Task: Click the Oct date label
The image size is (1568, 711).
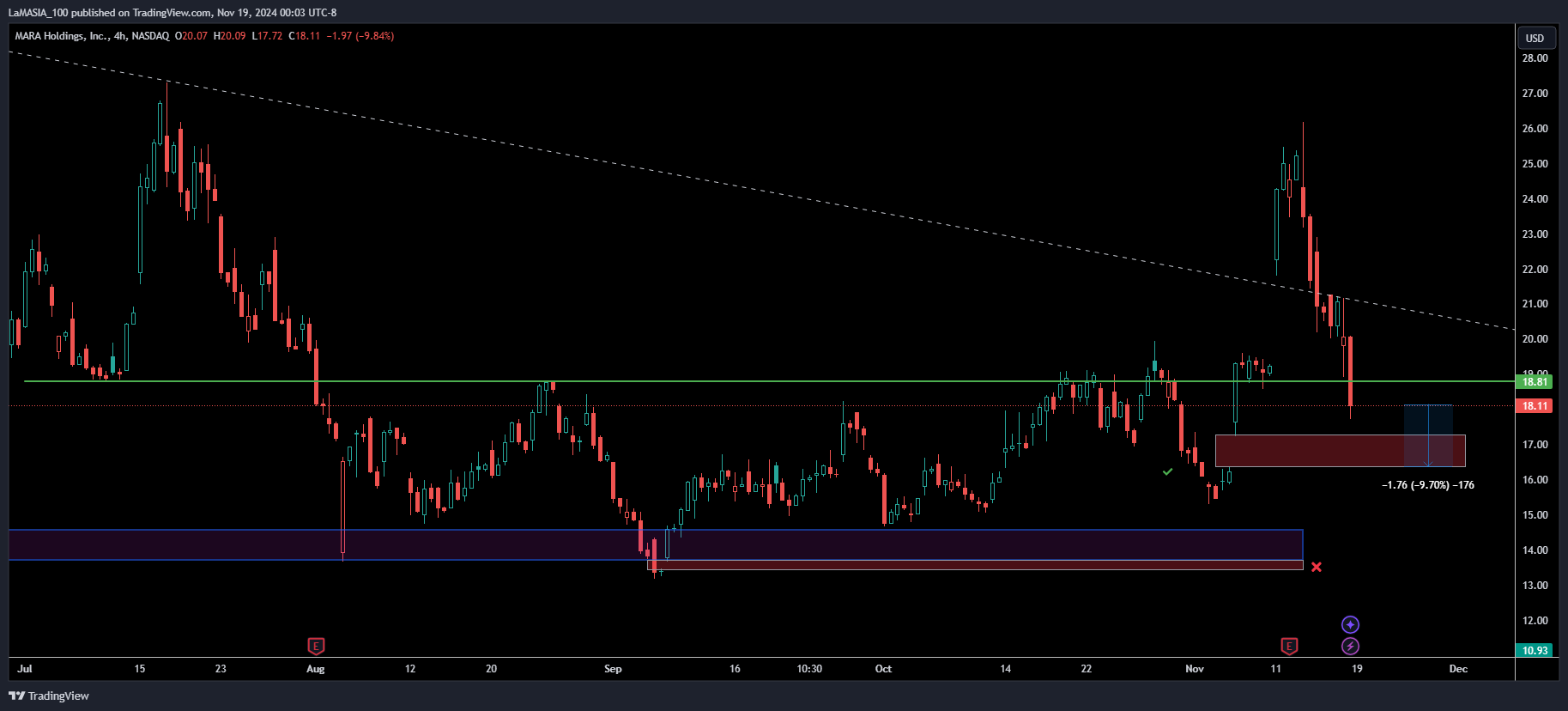Action: tap(883, 669)
